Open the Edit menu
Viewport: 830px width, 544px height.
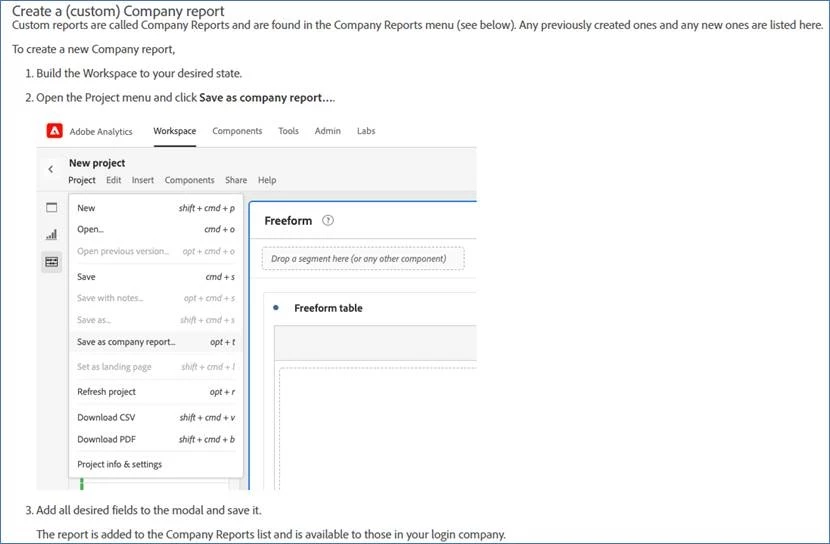[x=114, y=180]
